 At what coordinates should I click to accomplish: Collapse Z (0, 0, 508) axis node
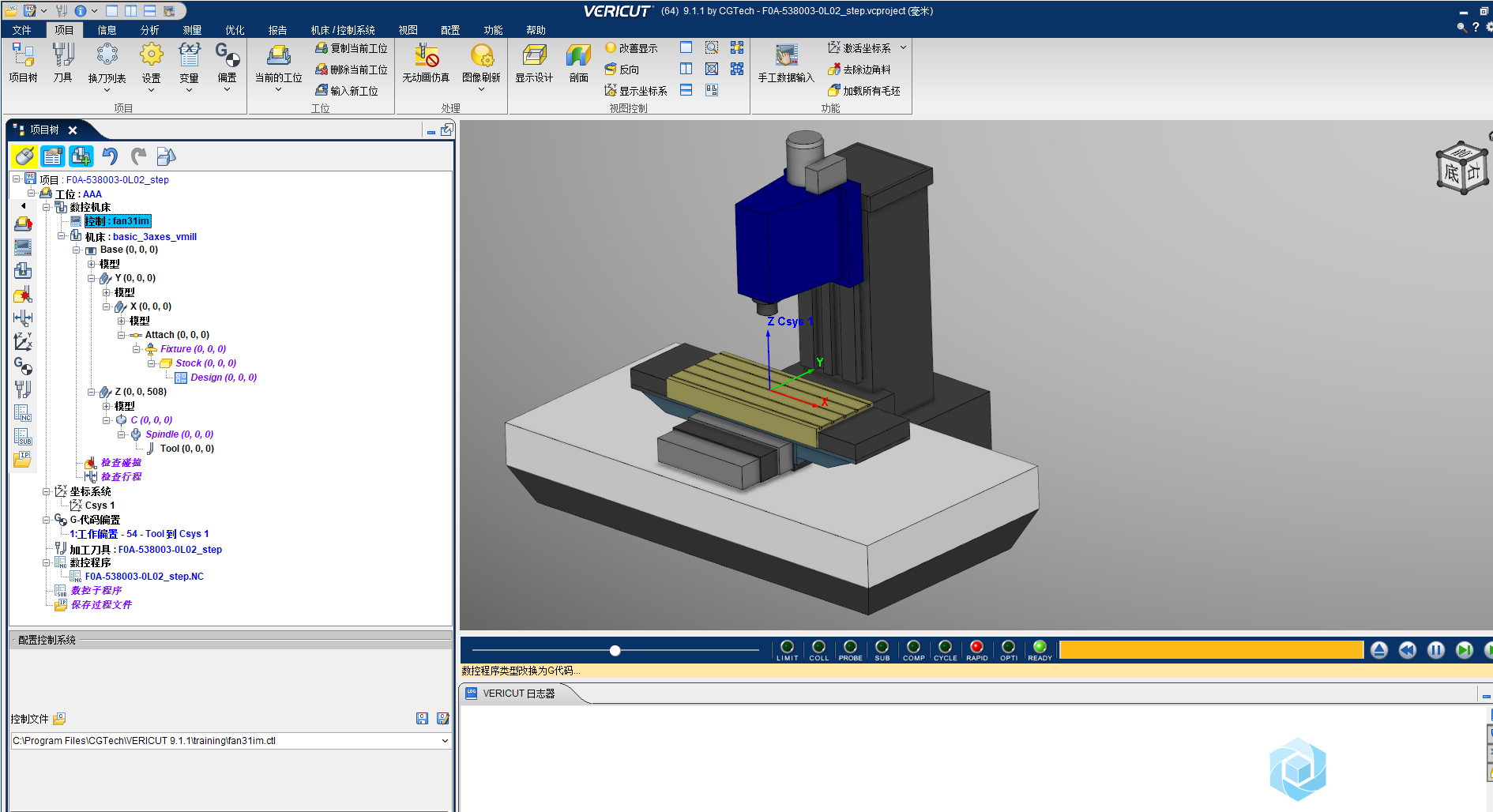coord(92,392)
